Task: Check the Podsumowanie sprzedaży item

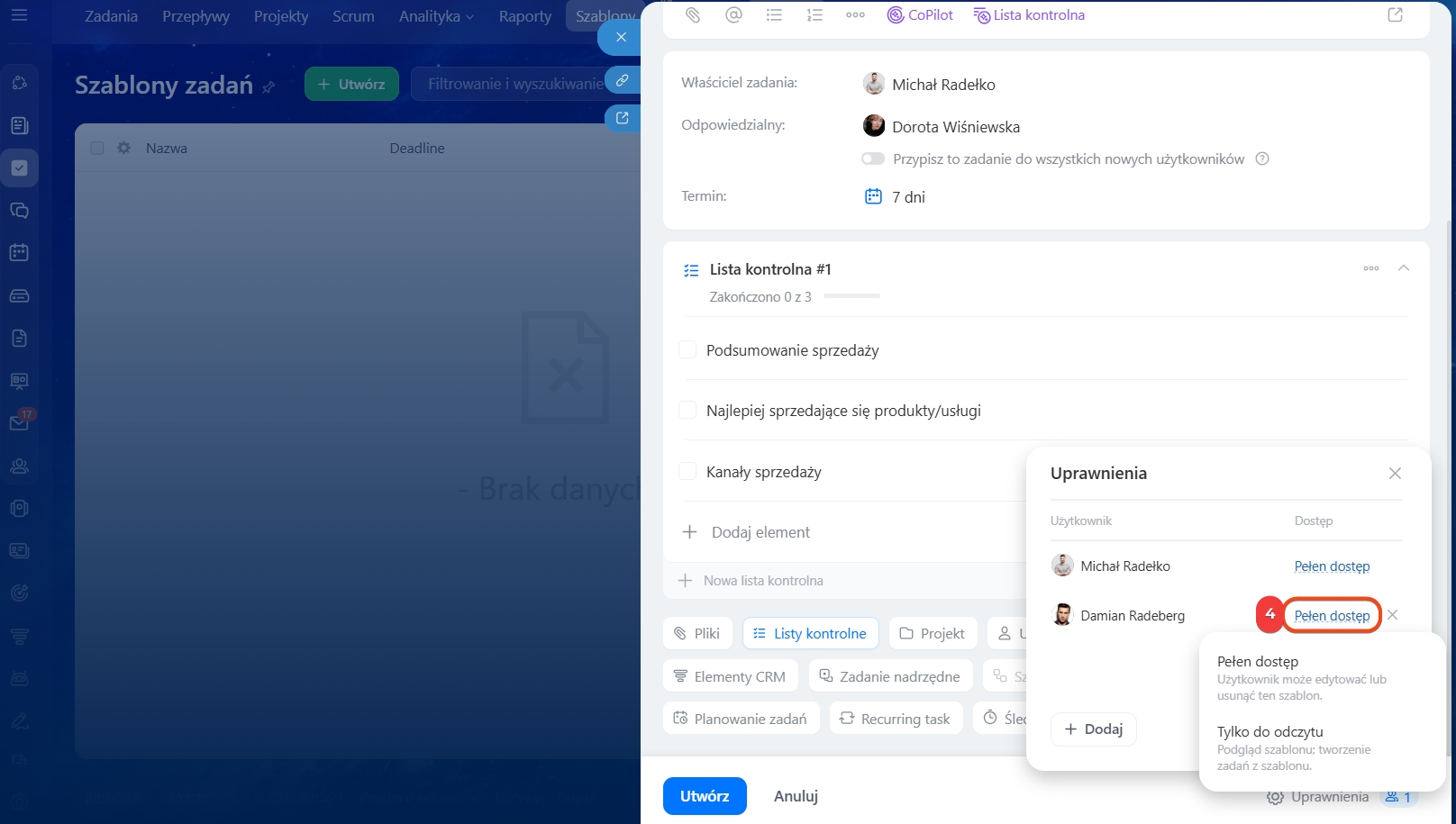Action: [x=687, y=350]
